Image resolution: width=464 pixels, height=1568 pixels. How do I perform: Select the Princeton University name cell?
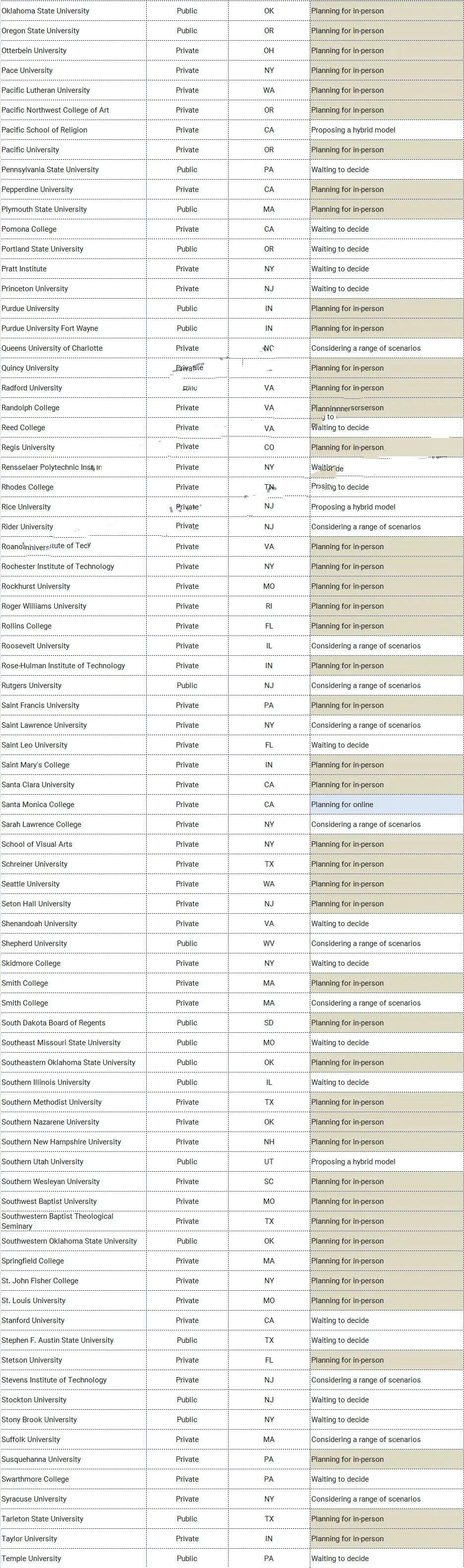pos(35,289)
